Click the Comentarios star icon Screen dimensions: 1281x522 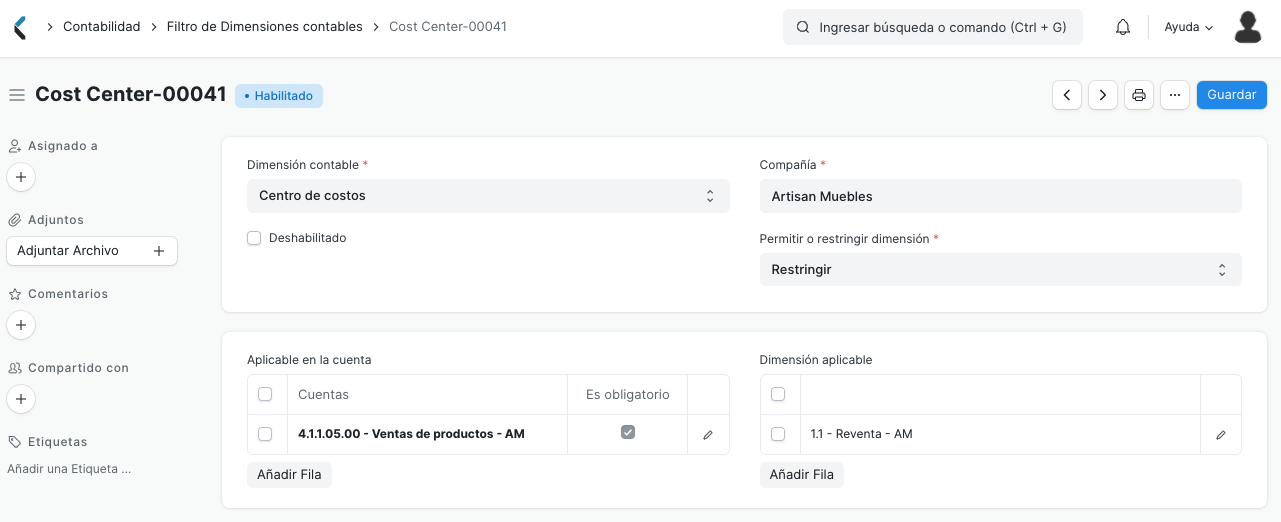click(x=15, y=294)
